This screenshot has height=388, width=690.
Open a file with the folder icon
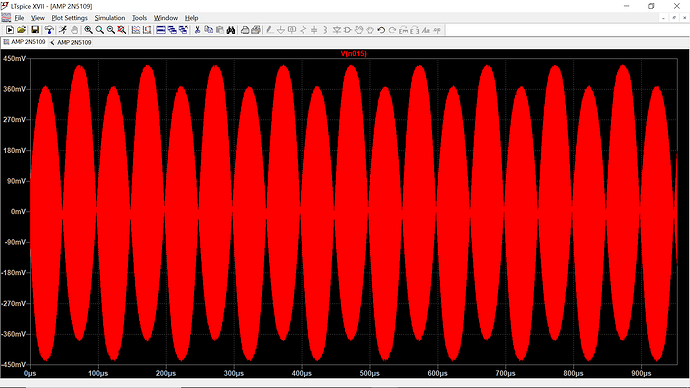coord(21,30)
